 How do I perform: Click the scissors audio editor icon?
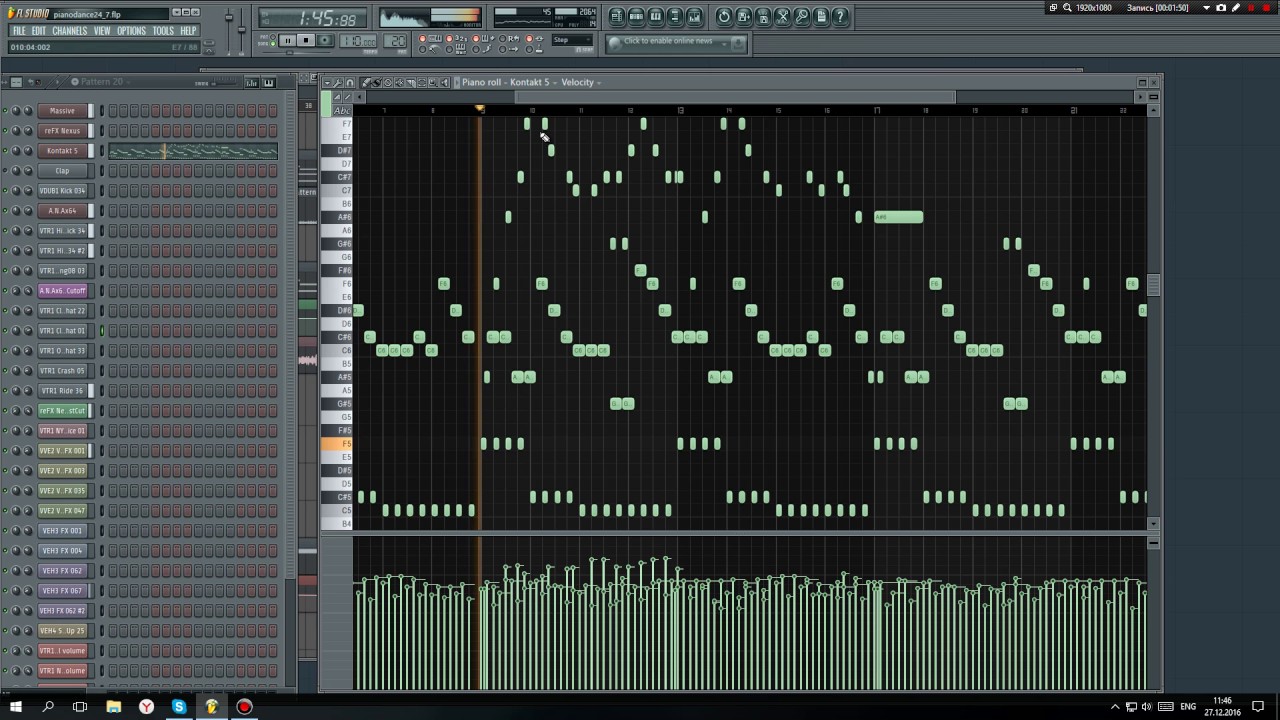[782, 17]
